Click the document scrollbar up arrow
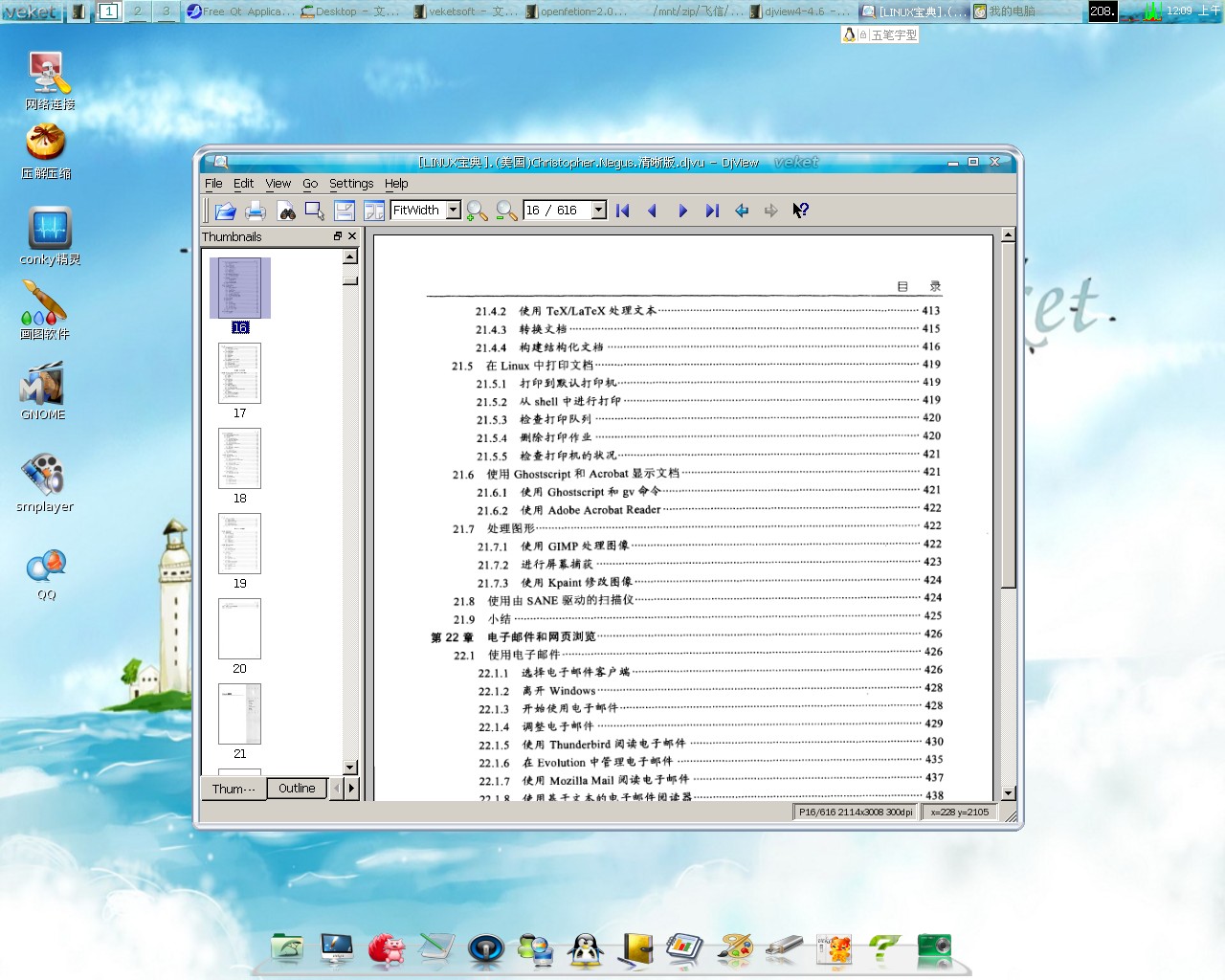This screenshot has height=980, width=1225. point(1008,234)
